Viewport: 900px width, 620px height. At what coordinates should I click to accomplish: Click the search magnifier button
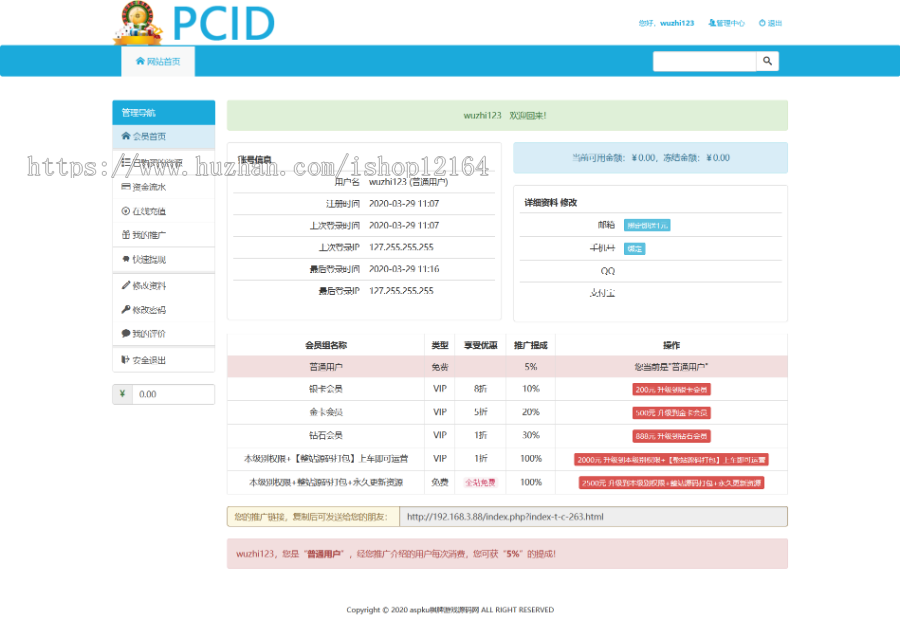(767, 61)
